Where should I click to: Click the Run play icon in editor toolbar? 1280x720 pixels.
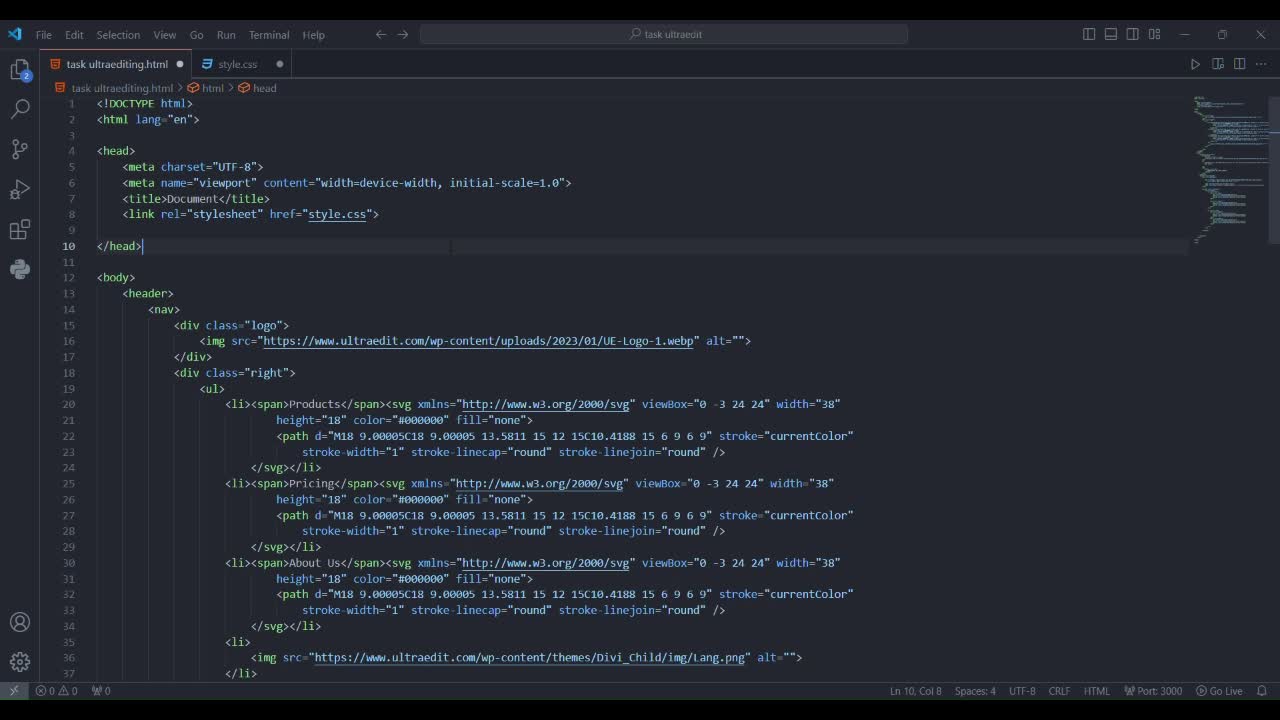[x=1195, y=64]
